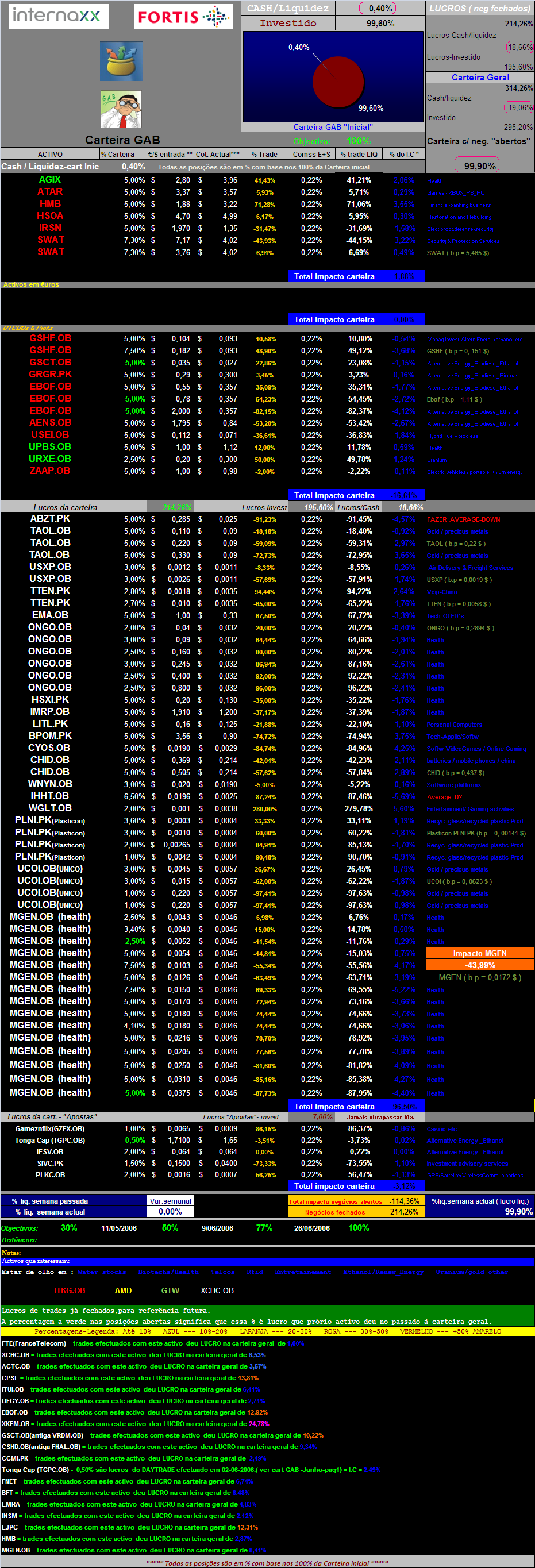This screenshot has width=535, height=1568.
Task: Click the LUCROS ( neg fechados) header
Action: tap(480, 9)
